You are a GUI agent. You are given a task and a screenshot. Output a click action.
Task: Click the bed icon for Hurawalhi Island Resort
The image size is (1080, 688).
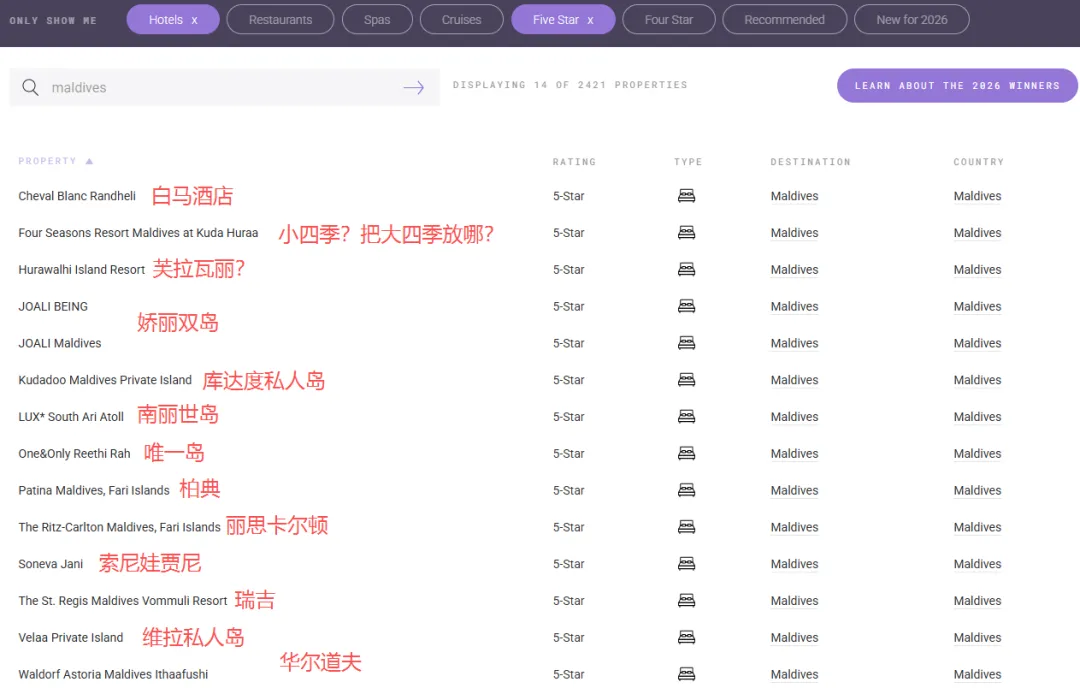(x=686, y=269)
